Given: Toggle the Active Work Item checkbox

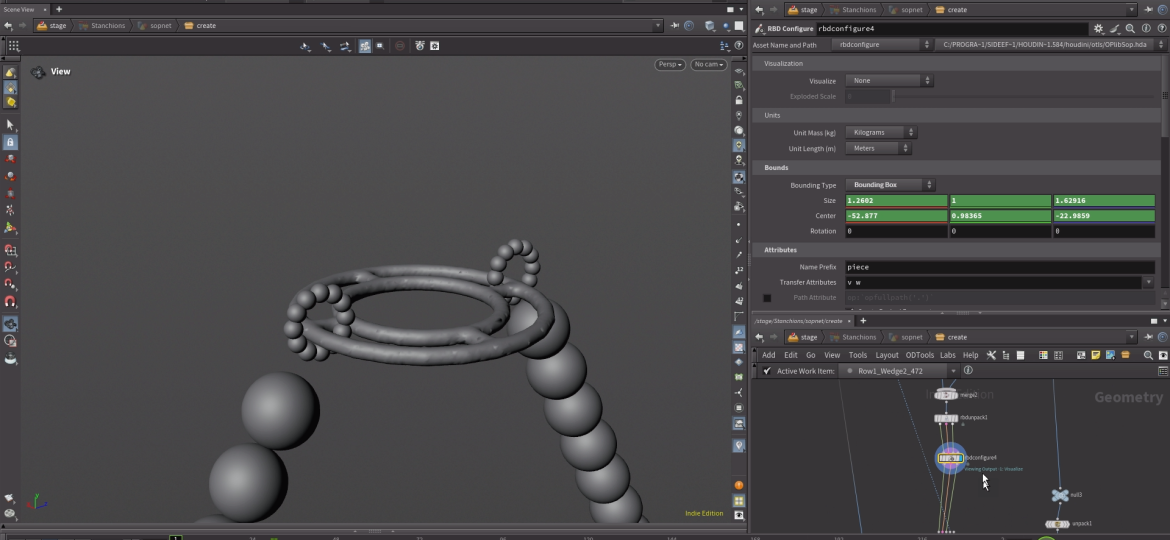Looking at the screenshot, I should pos(767,371).
